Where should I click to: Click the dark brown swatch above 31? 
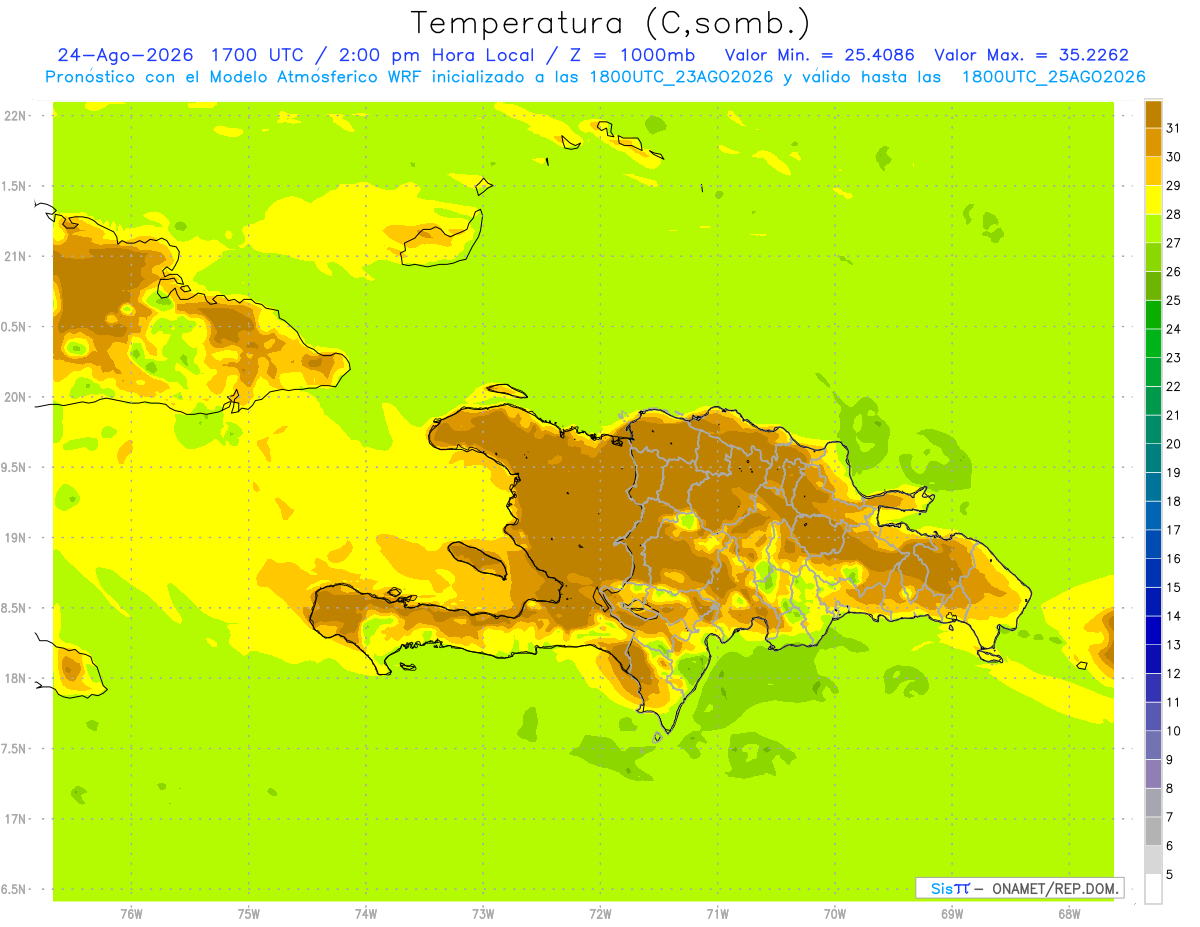pos(1153,114)
